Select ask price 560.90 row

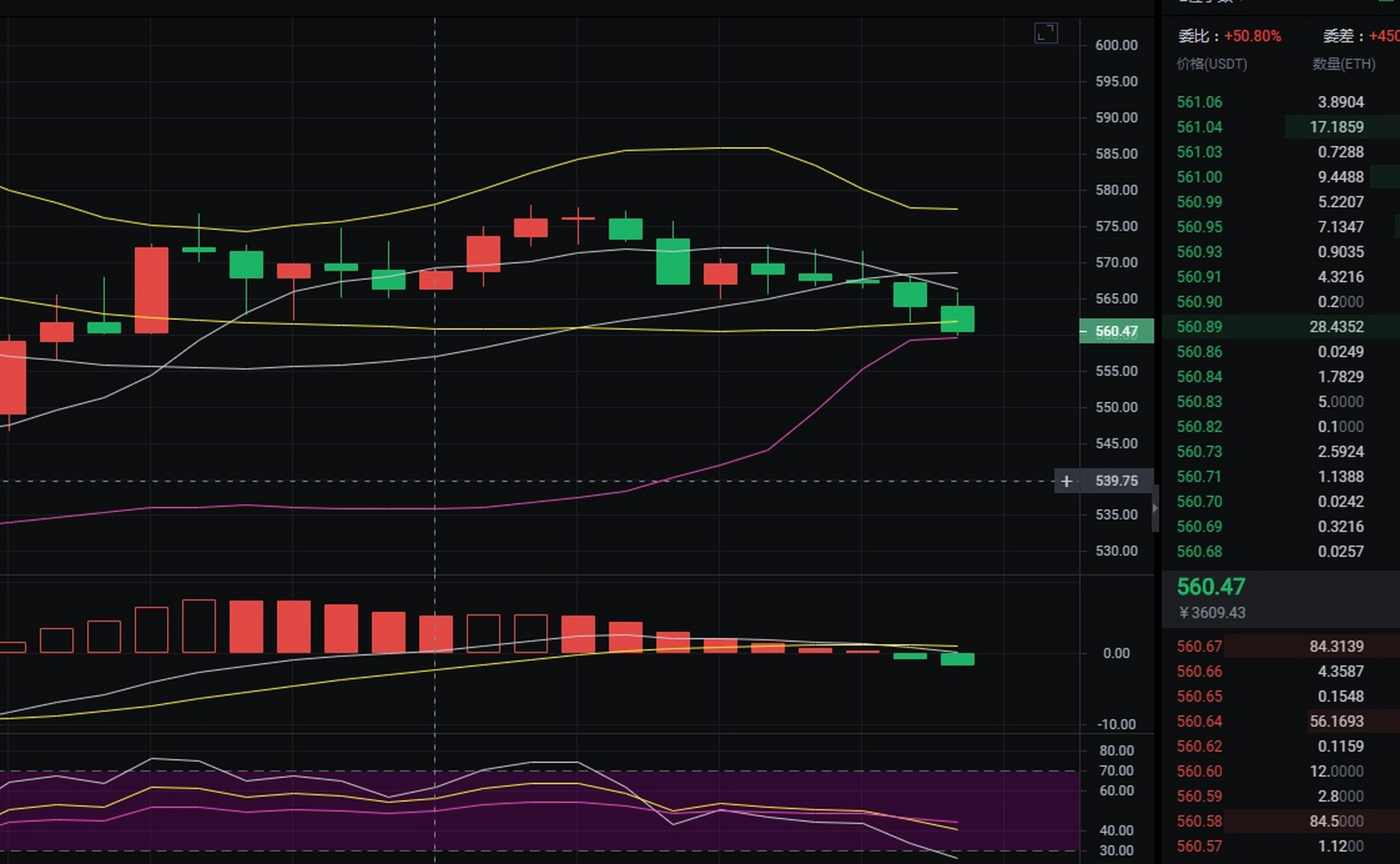pyautogui.click(x=1281, y=302)
